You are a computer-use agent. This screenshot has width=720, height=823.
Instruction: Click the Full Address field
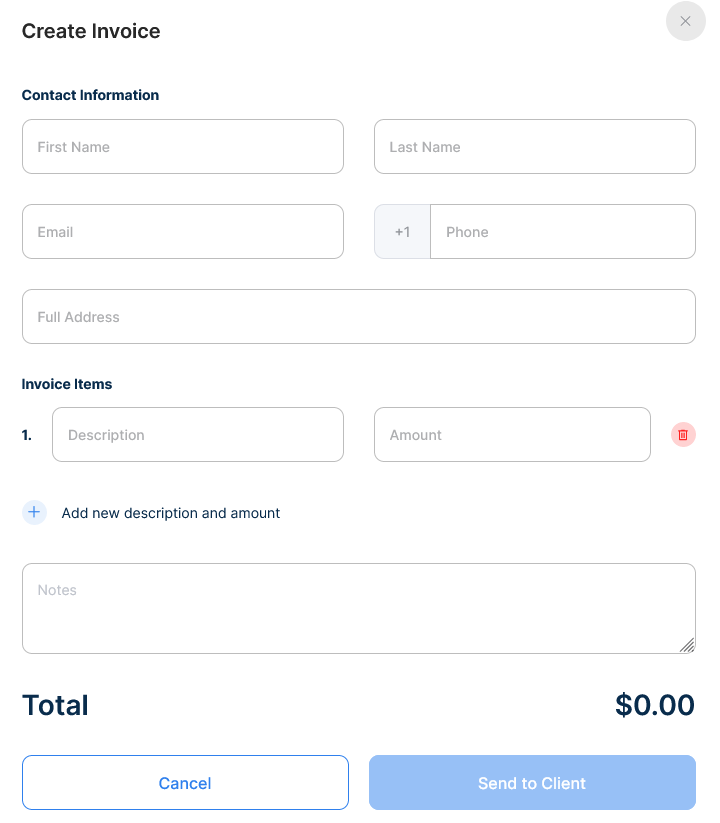[x=359, y=317]
